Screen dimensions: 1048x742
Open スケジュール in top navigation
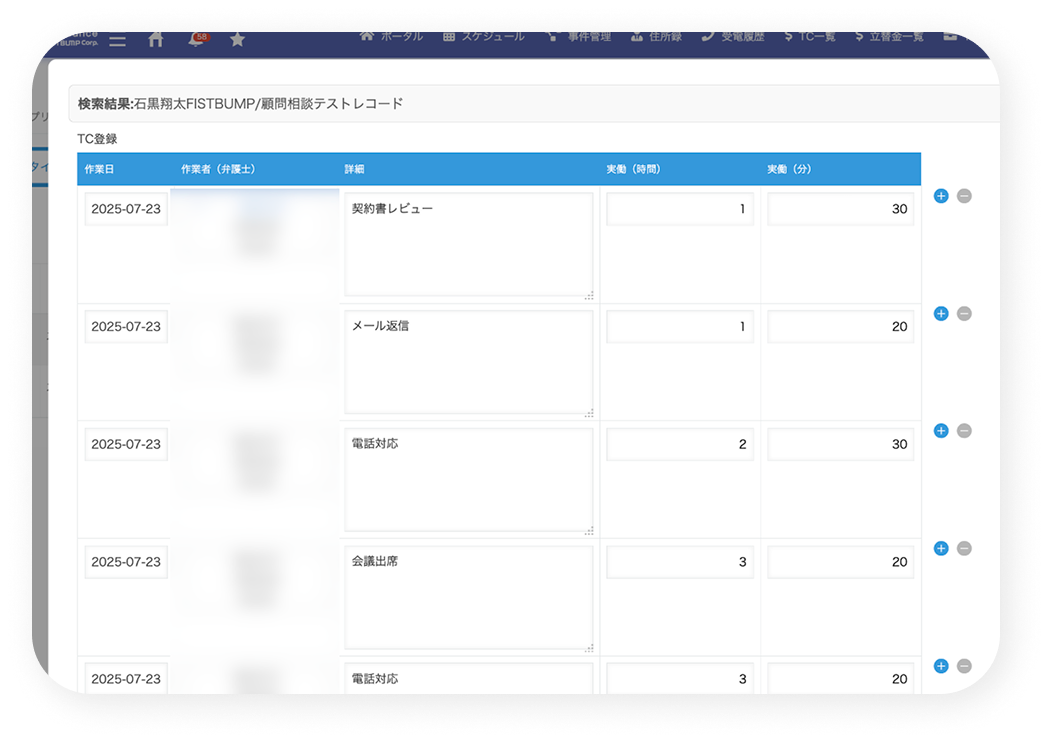pyautogui.click(x=484, y=36)
